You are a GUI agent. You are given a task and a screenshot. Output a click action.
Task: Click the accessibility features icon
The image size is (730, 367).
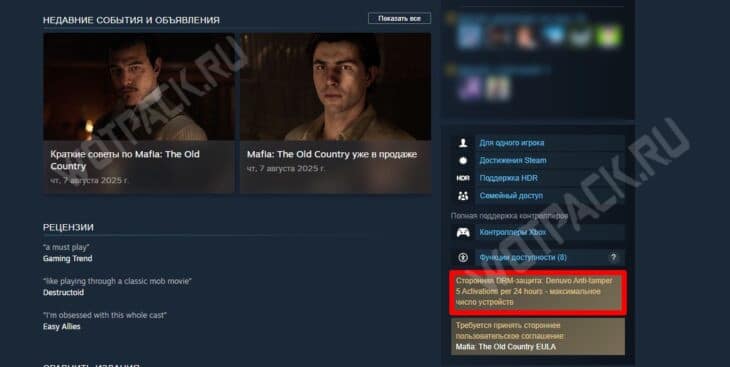point(463,258)
